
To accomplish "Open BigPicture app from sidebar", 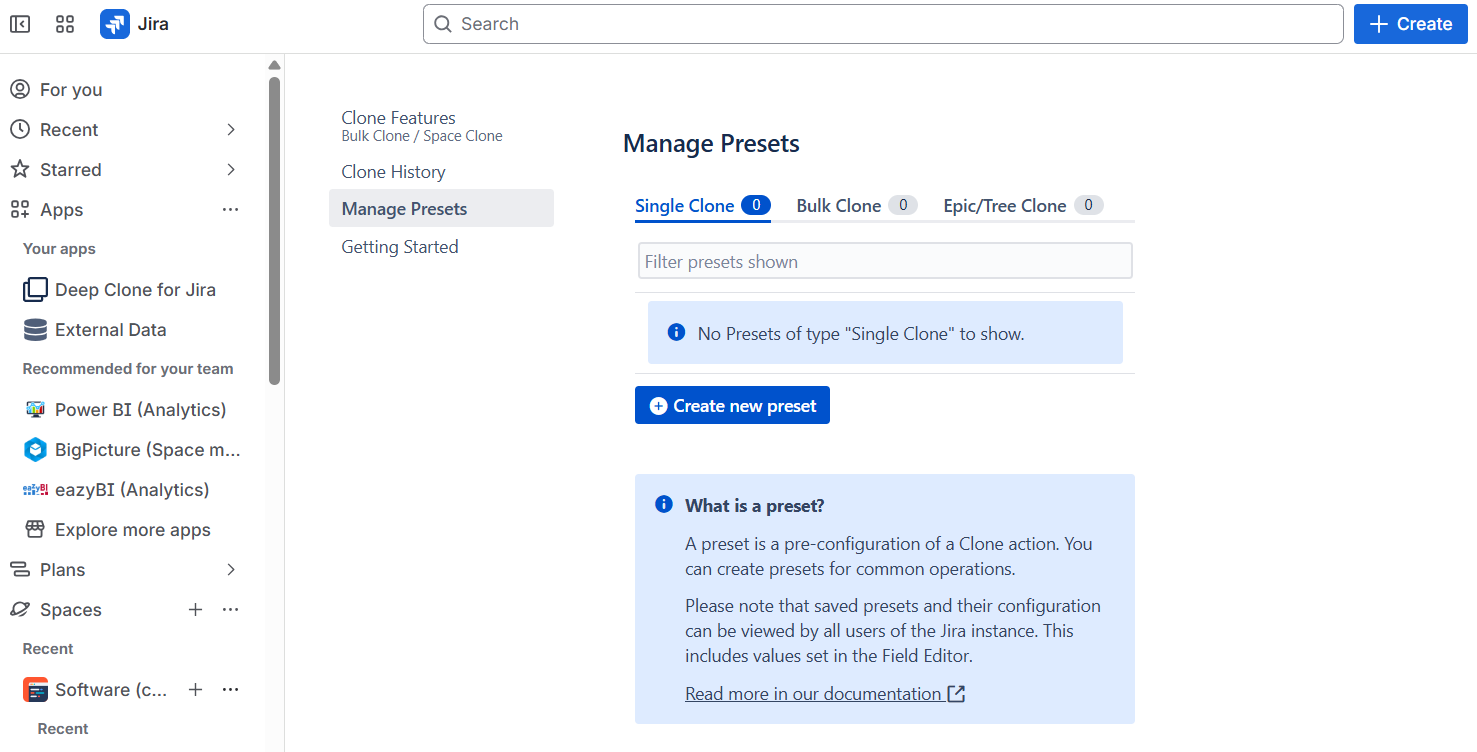I will pyautogui.click(x=147, y=450).
